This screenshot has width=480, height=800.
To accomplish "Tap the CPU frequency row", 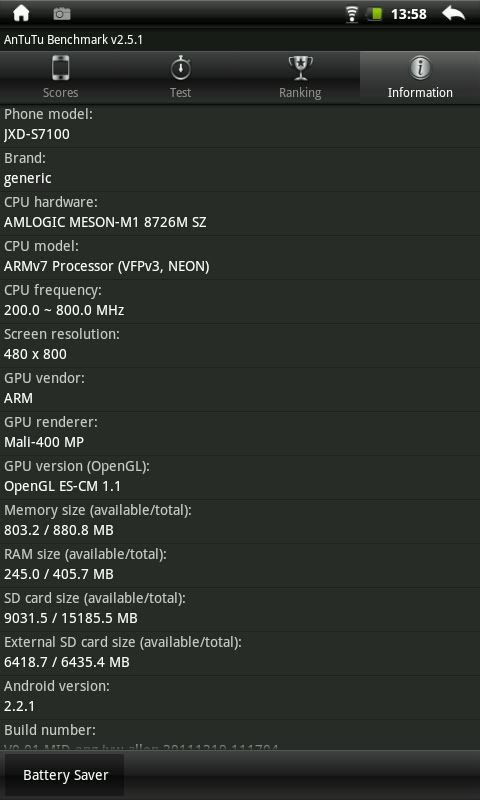I will (x=240, y=301).
